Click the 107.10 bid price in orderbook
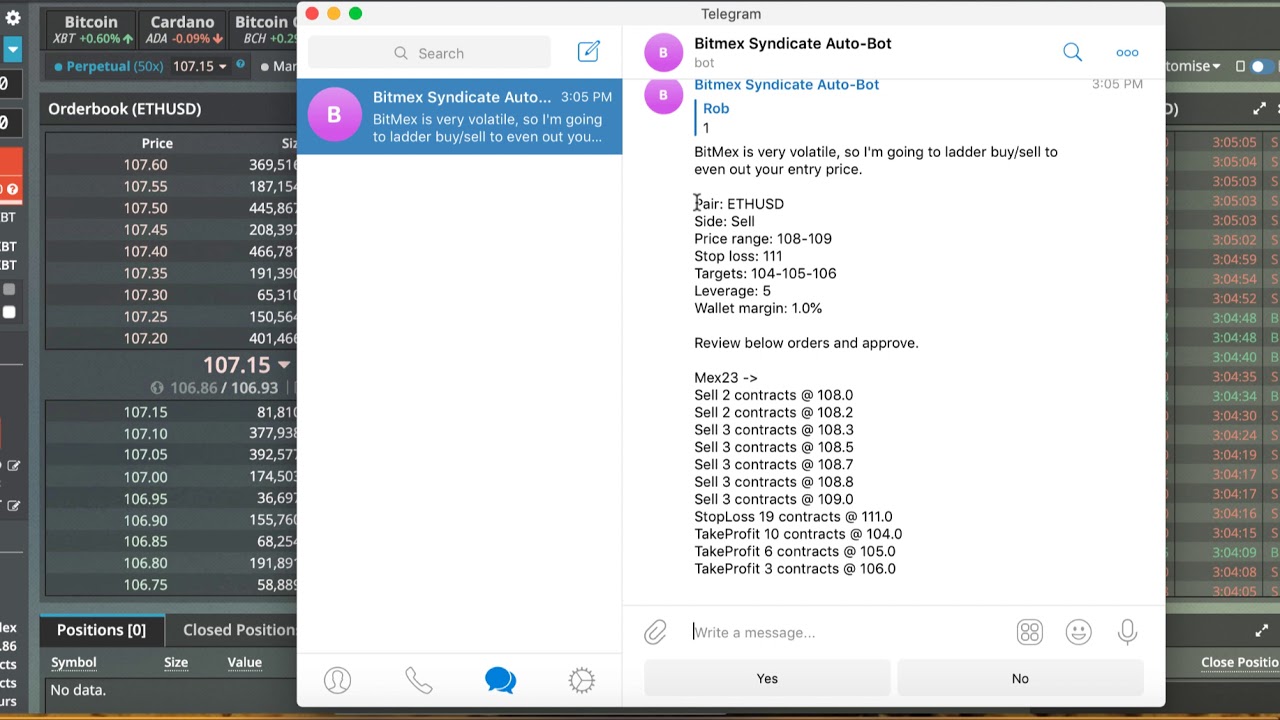The width and height of the screenshot is (1280, 720). pyautogui.click(x=146, y=433)
